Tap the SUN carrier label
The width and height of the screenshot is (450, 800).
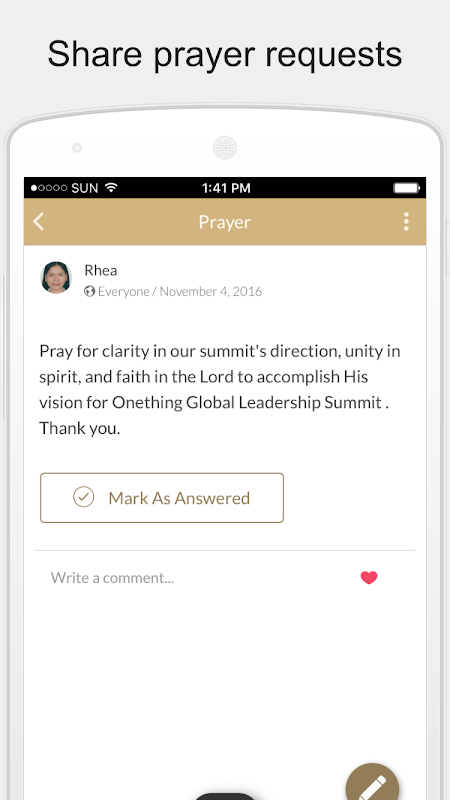(x=85, y=188)
